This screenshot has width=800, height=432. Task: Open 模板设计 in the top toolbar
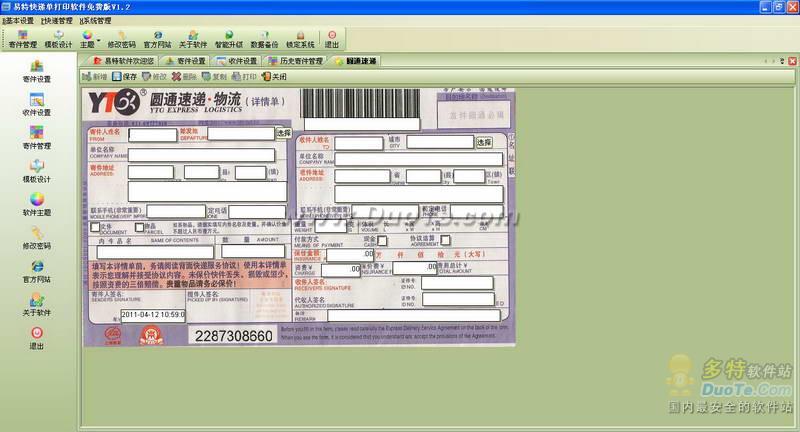pos(59,39)
